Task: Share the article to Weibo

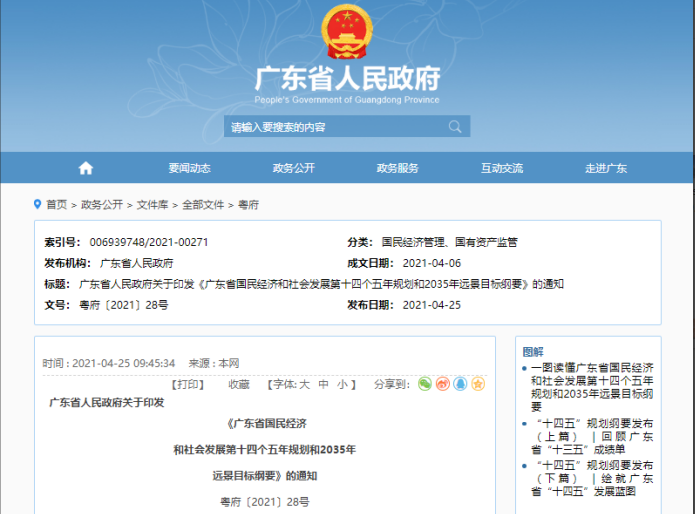Action: pos(442,384)
